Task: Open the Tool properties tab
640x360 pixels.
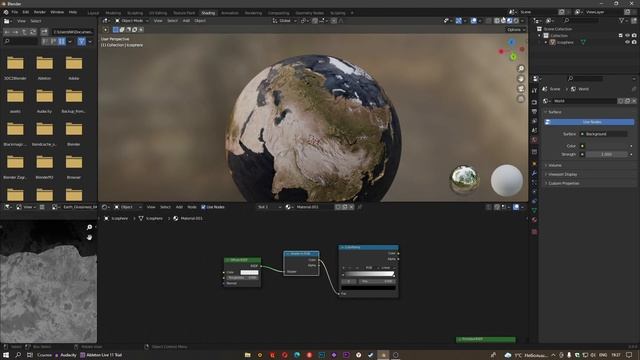Action: [x=534, y=91]
